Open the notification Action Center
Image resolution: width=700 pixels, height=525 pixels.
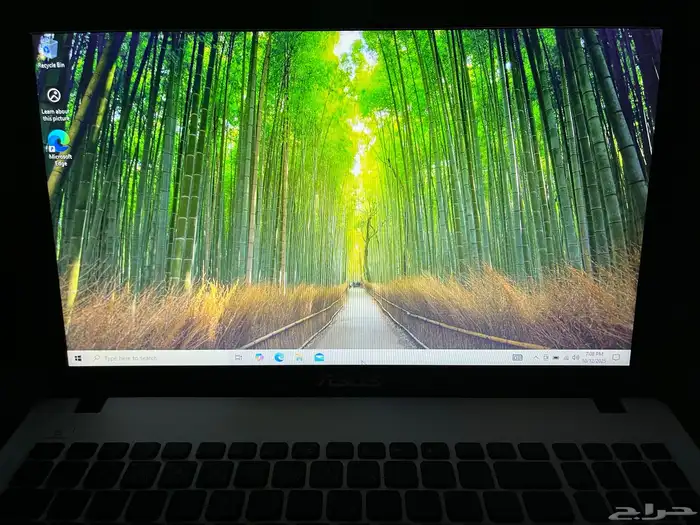tap(617, 358)
